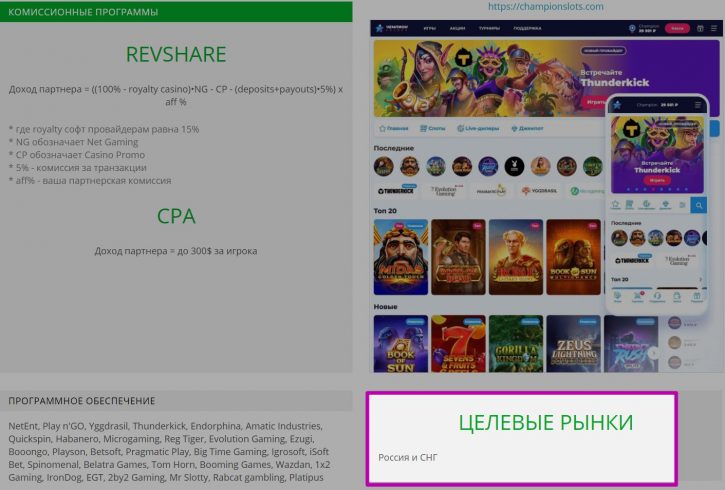Open the championslots.com link at top
725x490 pixels.
tap(546, 6)
